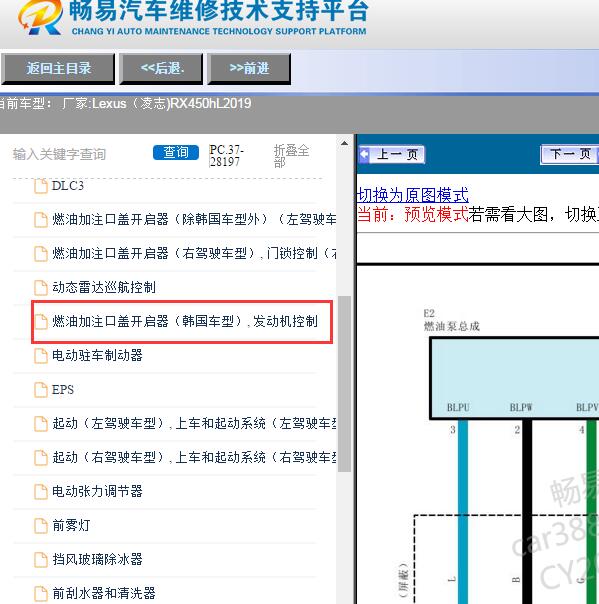Click the document icon beside 电动张力调节器

[41, 492]
